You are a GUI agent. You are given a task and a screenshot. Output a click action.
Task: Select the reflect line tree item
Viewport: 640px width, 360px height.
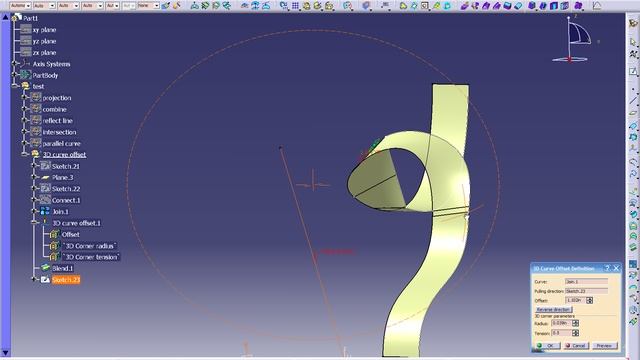pyautogui.click(x=58, y=121)
